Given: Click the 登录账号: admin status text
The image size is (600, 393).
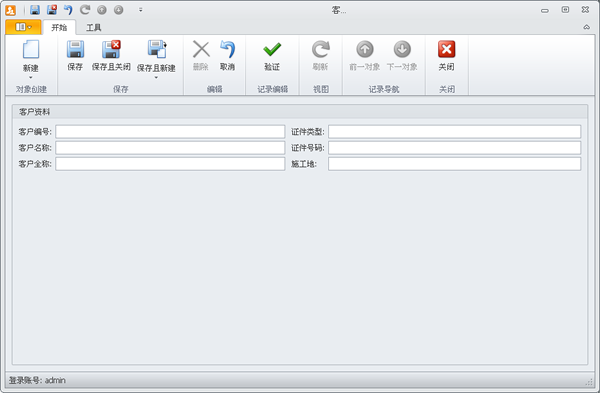Looking at the screenshot, I should [37, 380].
